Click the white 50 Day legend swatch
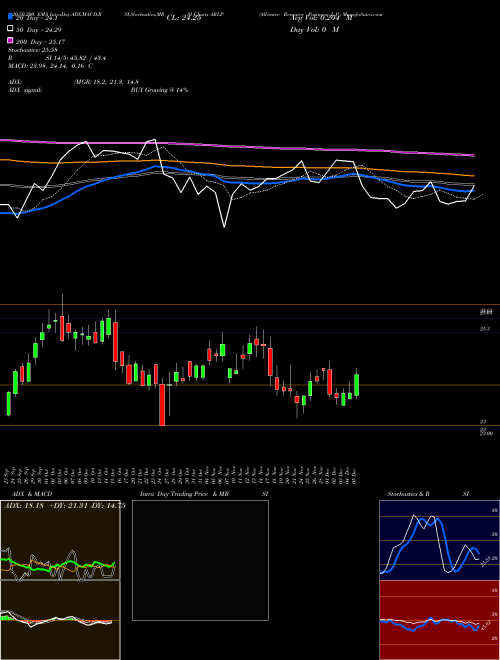The height and width of the screenshot is (660, 500). tap(10, 29)
